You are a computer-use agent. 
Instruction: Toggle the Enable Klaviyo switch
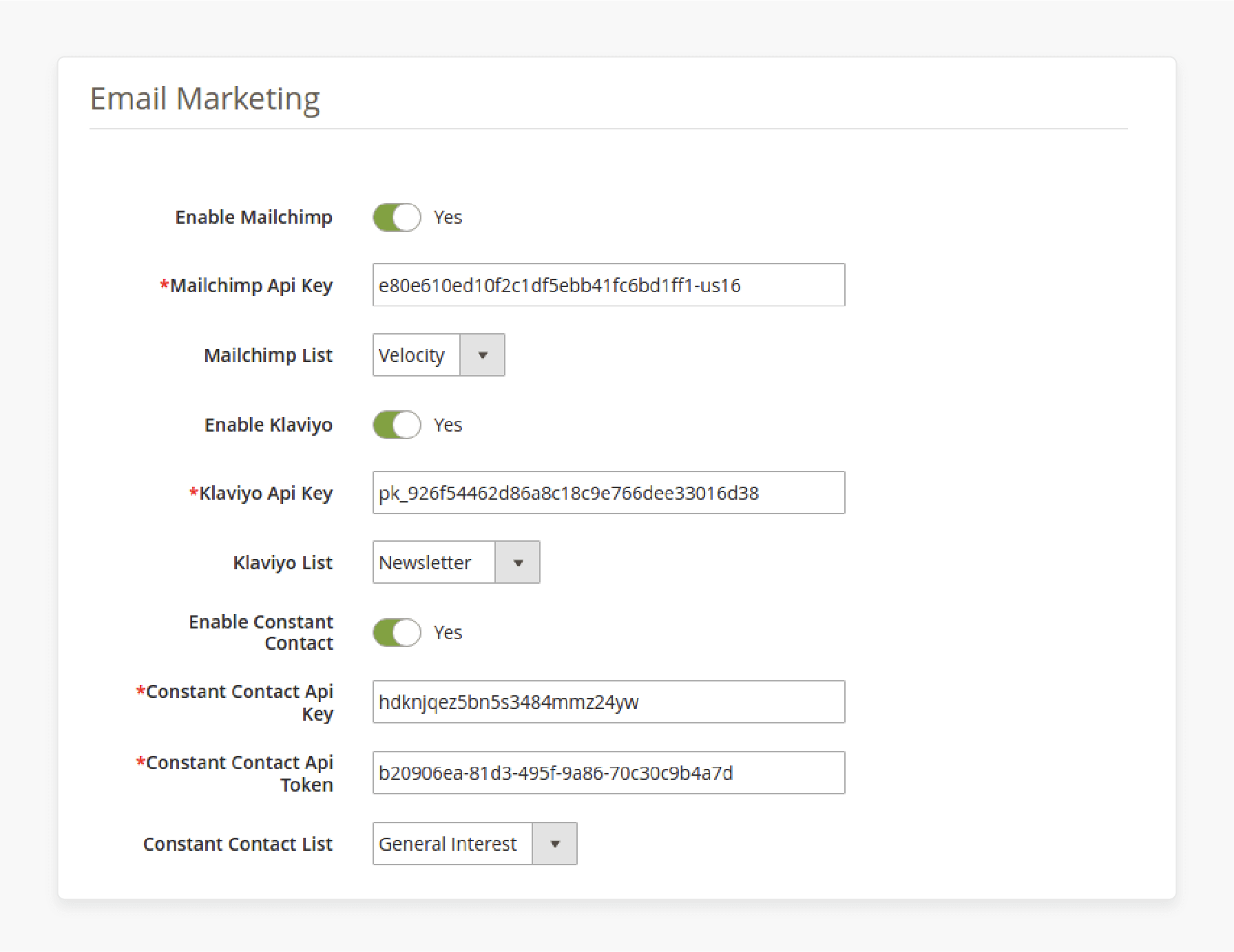(397, 425)
